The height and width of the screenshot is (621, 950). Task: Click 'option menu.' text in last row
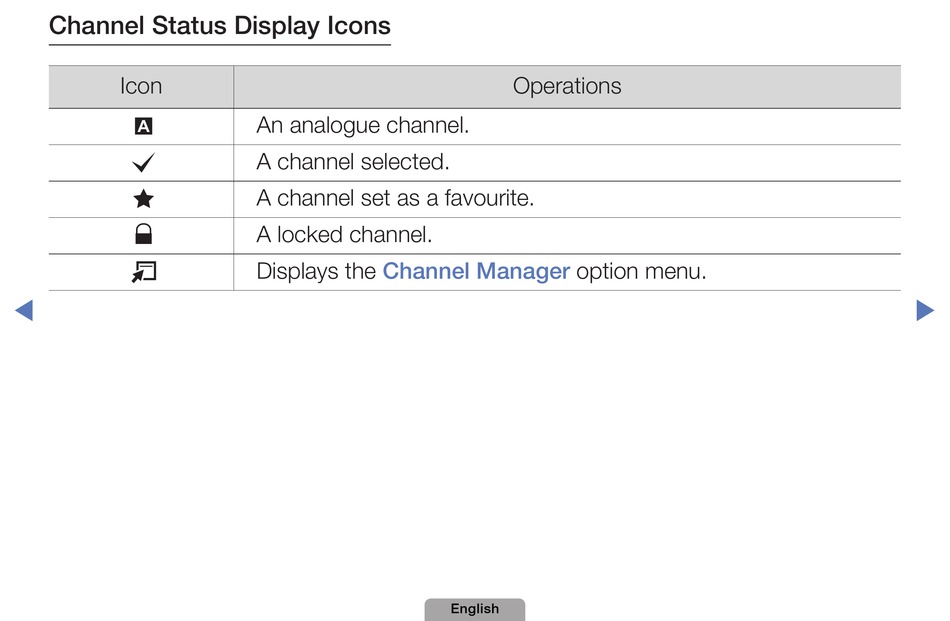point(641,271)
